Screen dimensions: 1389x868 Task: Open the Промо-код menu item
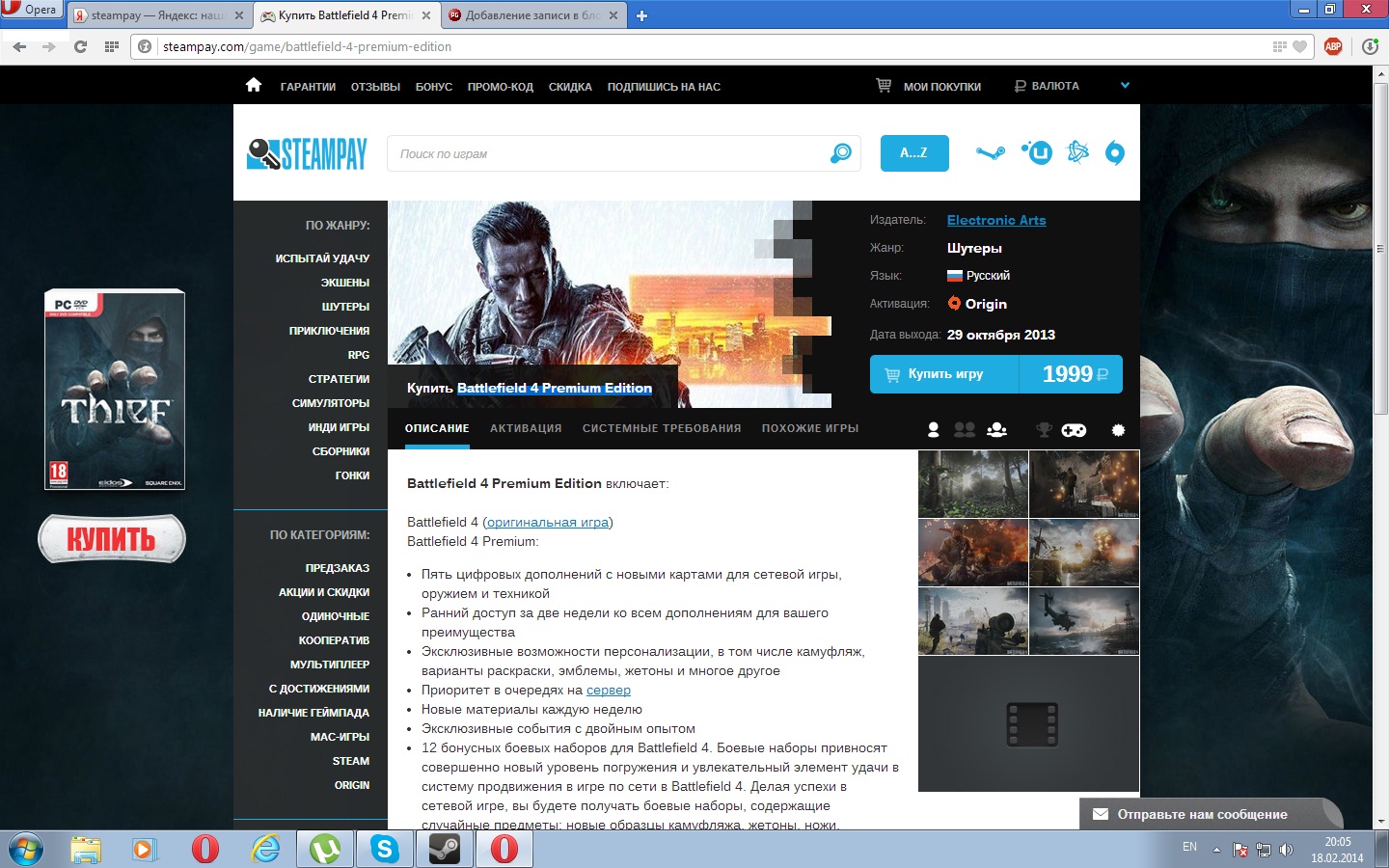point(501,87)
